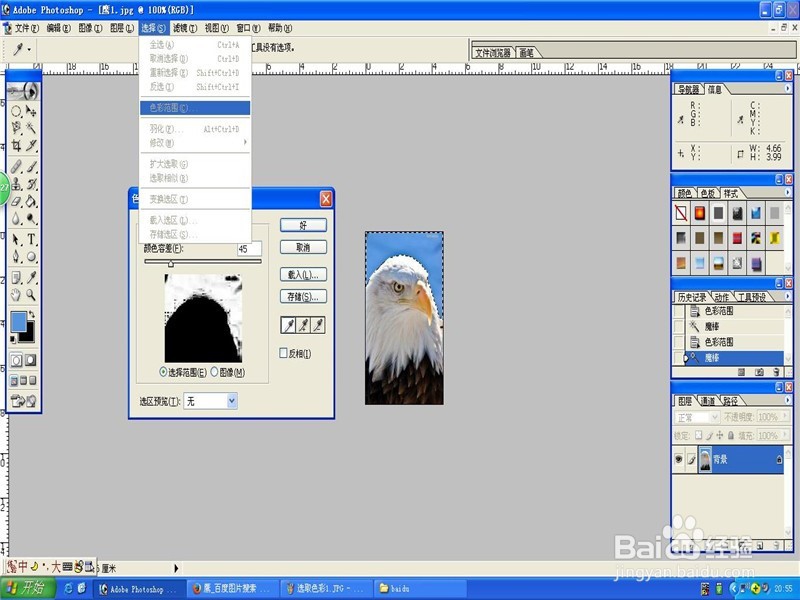Enable the 反相 invert checkbox
This screenshot has width=800, height=600.
(x=283, y=353)
